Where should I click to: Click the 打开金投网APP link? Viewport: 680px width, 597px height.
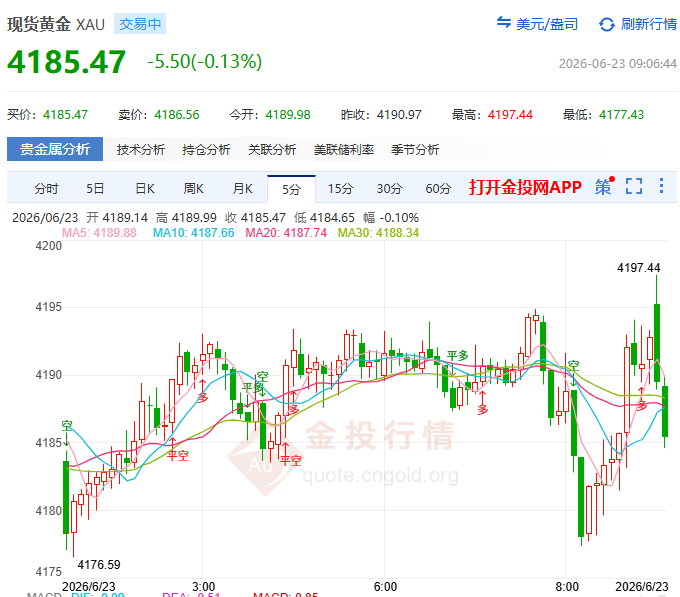point(525,187)
